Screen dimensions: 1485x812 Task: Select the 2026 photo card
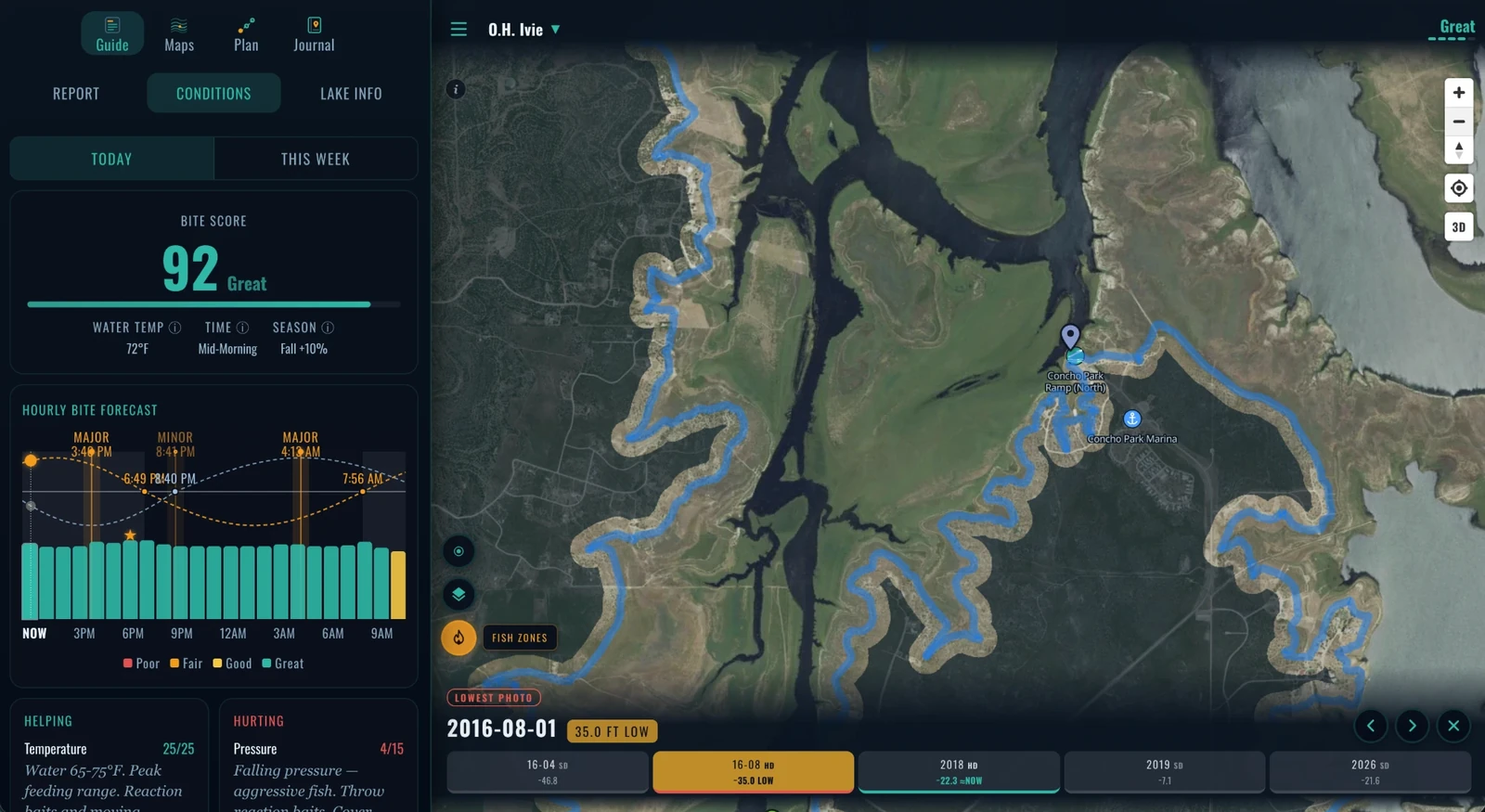coord(1370,772)
